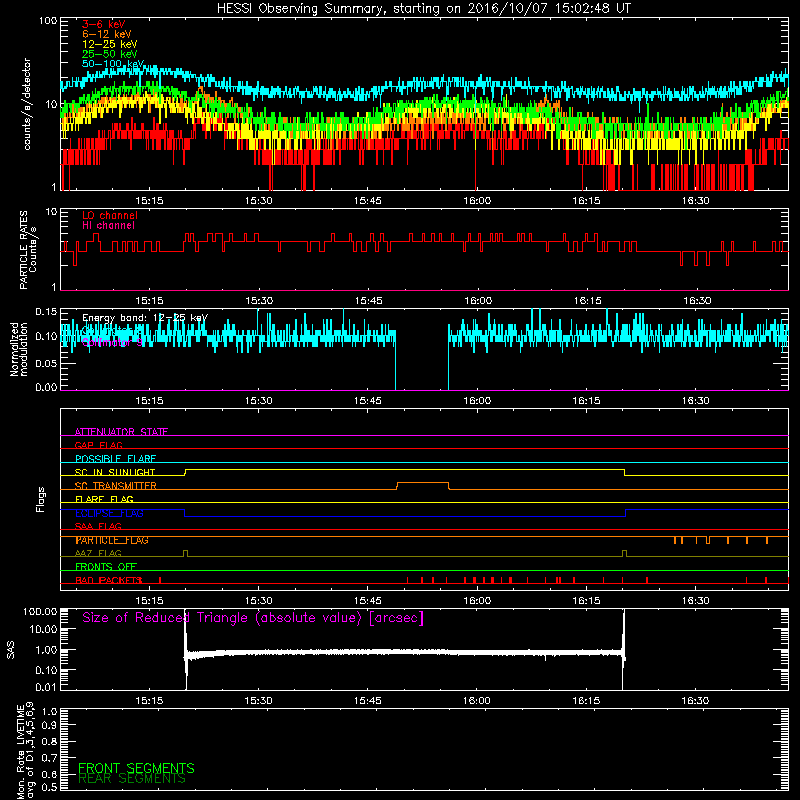Click the 15:30 tick label below SAS panel

(x=258, y=701)
